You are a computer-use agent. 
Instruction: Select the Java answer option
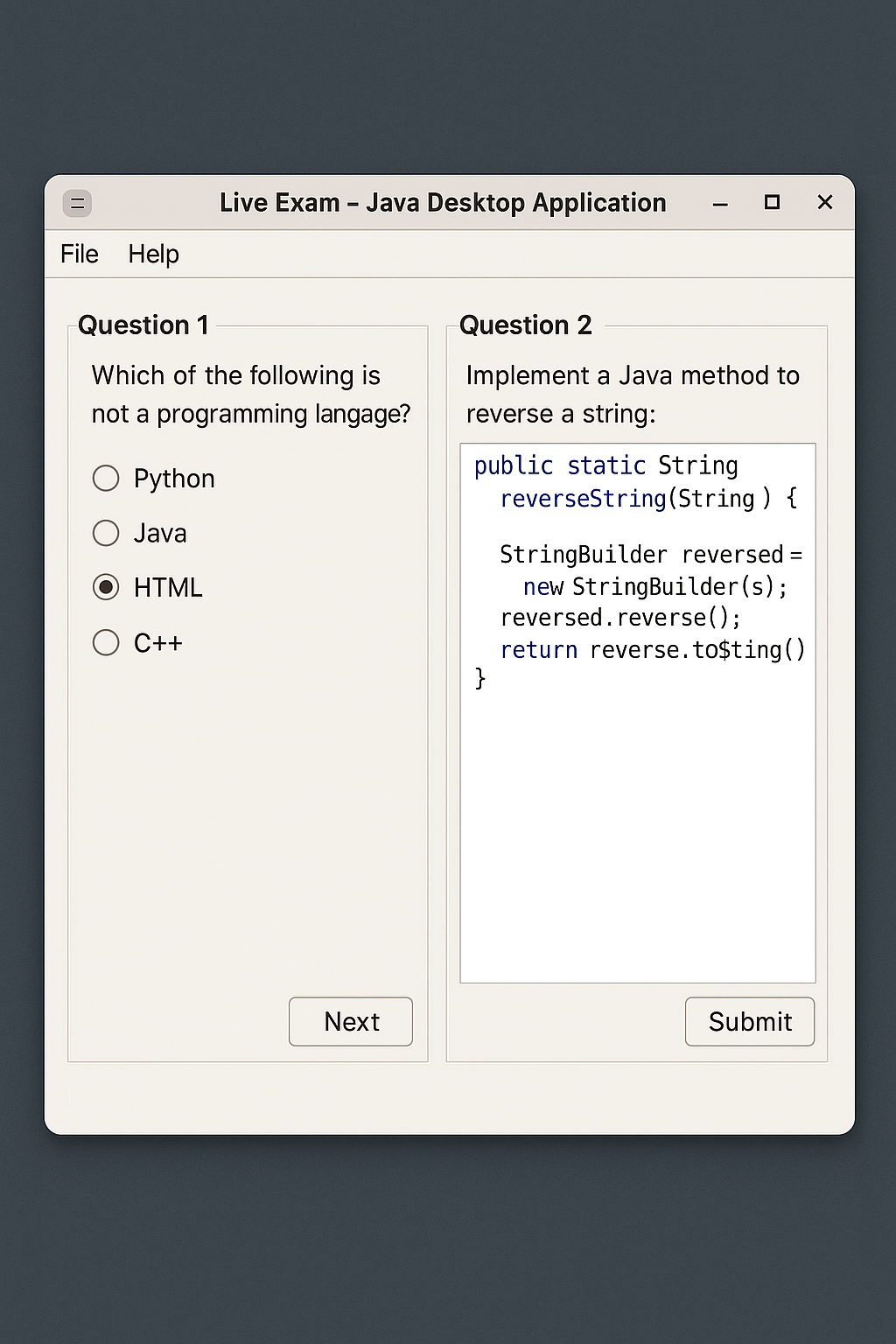tap(106, 533)
